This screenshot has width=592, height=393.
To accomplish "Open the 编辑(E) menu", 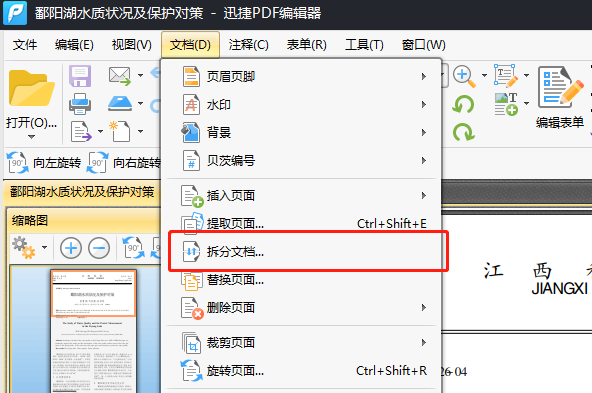I will click(x=74, y=45).
